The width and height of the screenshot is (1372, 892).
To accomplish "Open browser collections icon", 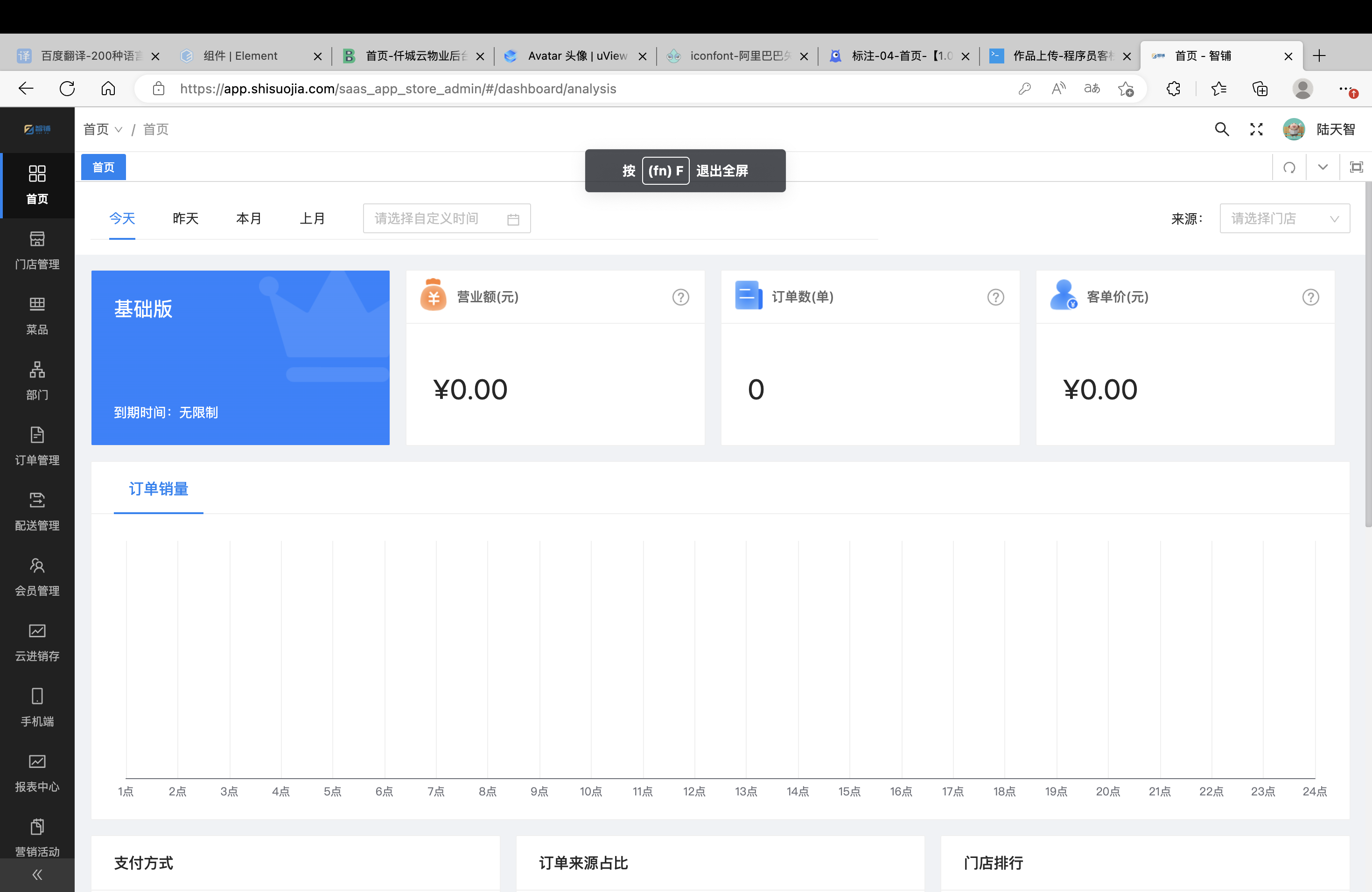I will [x=1260, y=88].
